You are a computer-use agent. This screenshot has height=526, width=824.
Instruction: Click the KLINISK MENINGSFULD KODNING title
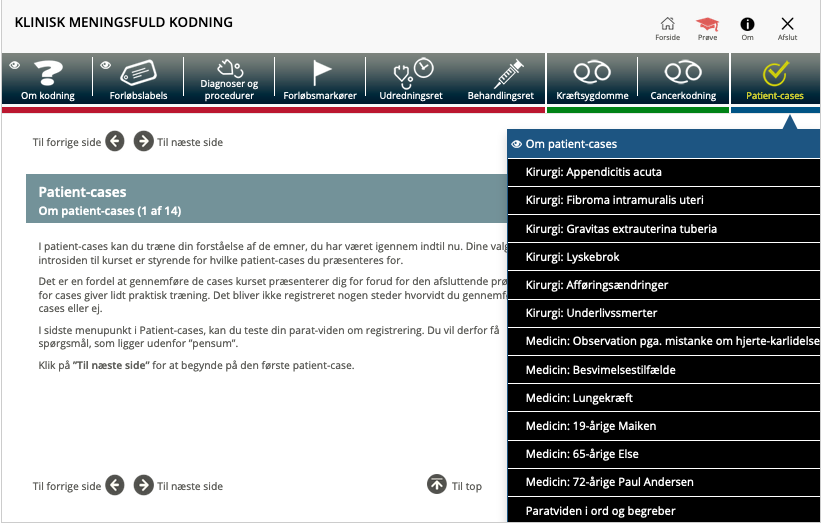(123, 23)
